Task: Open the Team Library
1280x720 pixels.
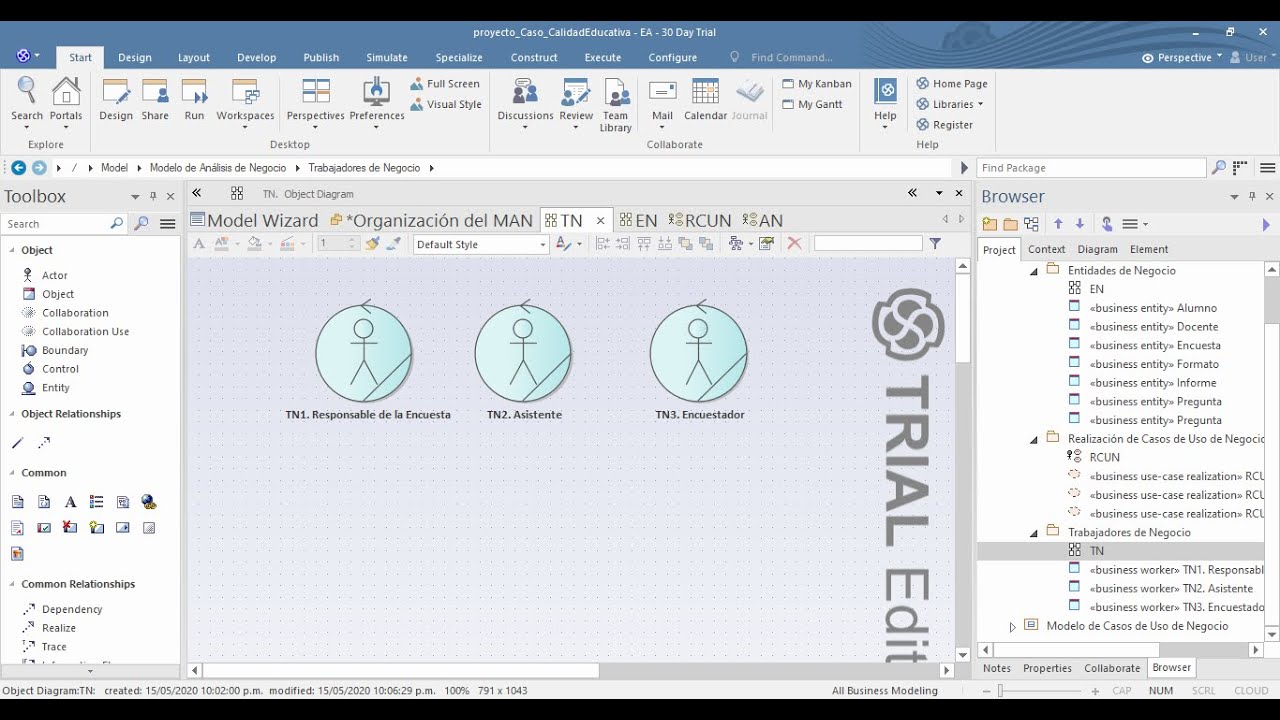Action: pos(616,105)
